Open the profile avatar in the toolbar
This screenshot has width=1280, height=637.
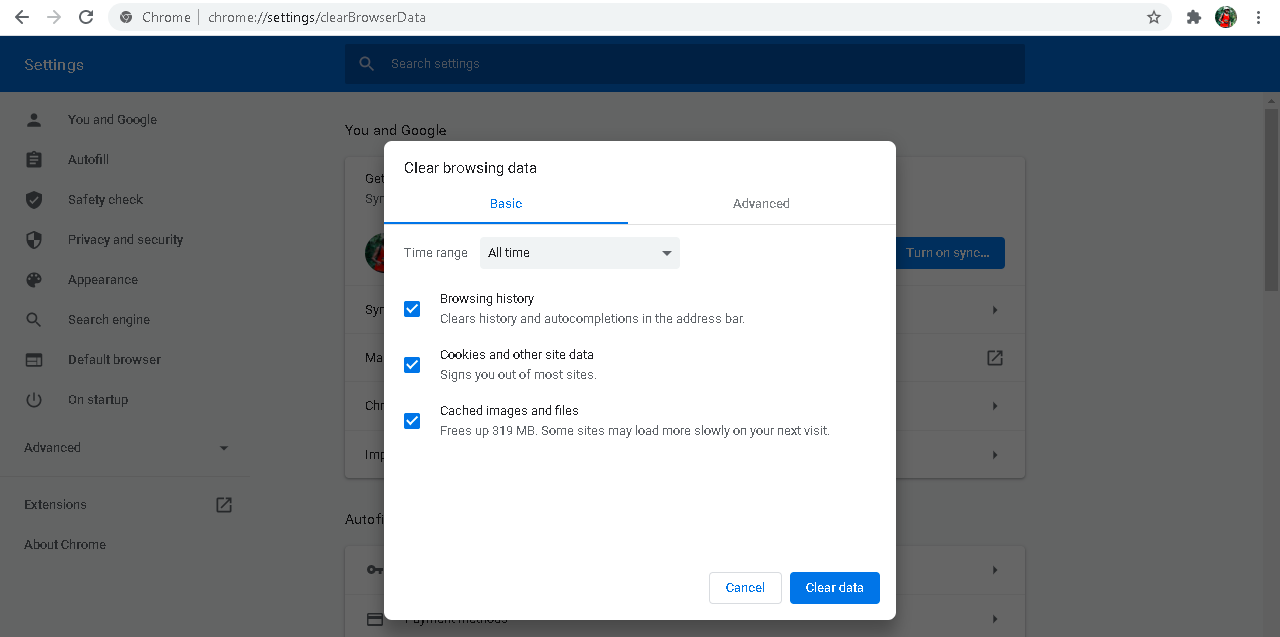pos(1226,17)
